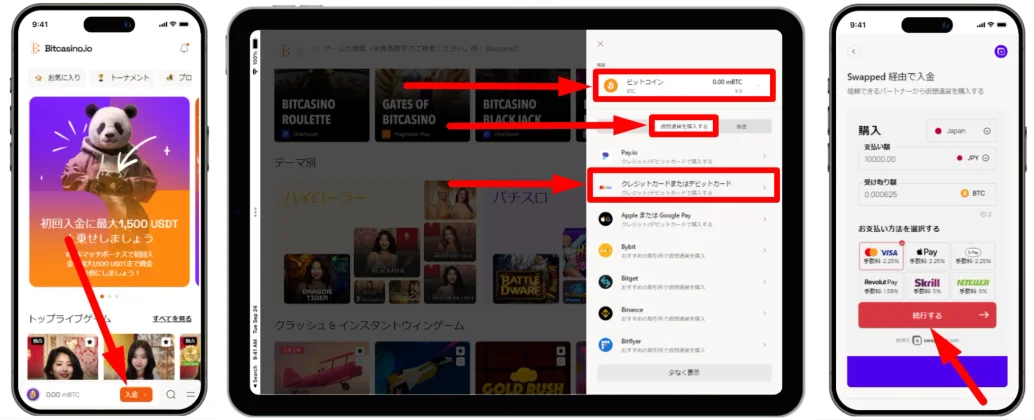Close the tablet deposit panel with X

coord(600,44)
